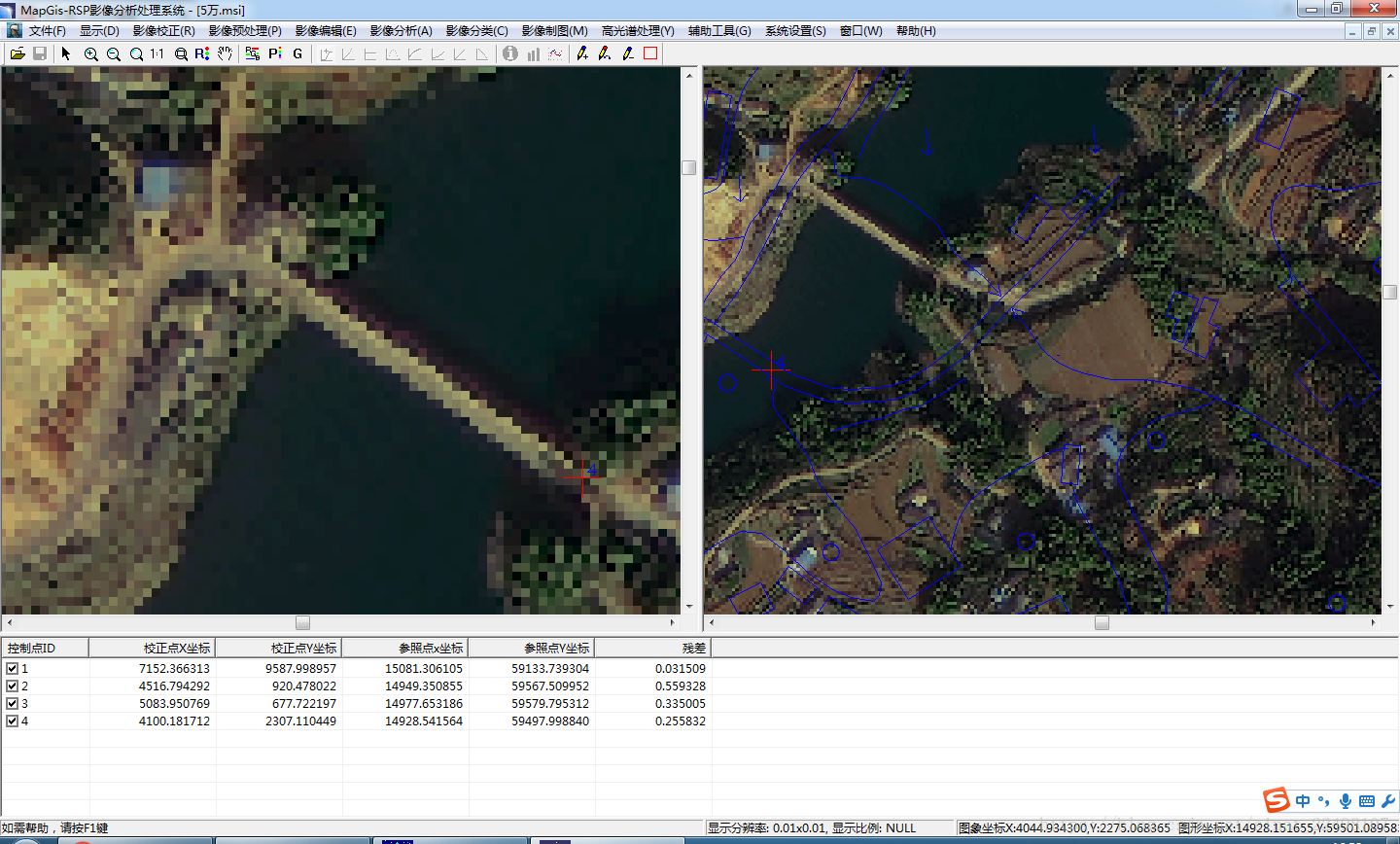Viewport: 1400px width, 844px height.
Task: Click the image info icon
Action: pyautogui.click(x=510, y=53)
